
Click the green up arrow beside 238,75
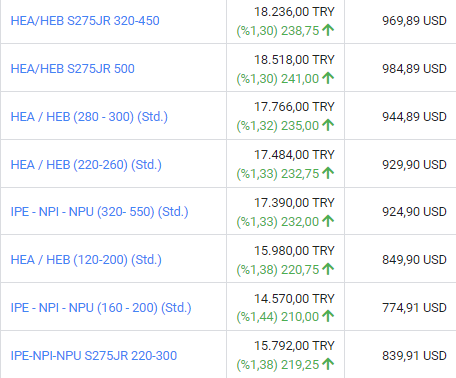pos(328,30)
